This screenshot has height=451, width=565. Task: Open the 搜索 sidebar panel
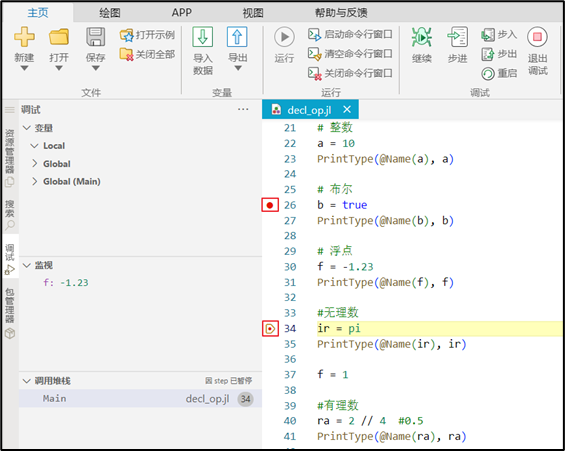10,214
